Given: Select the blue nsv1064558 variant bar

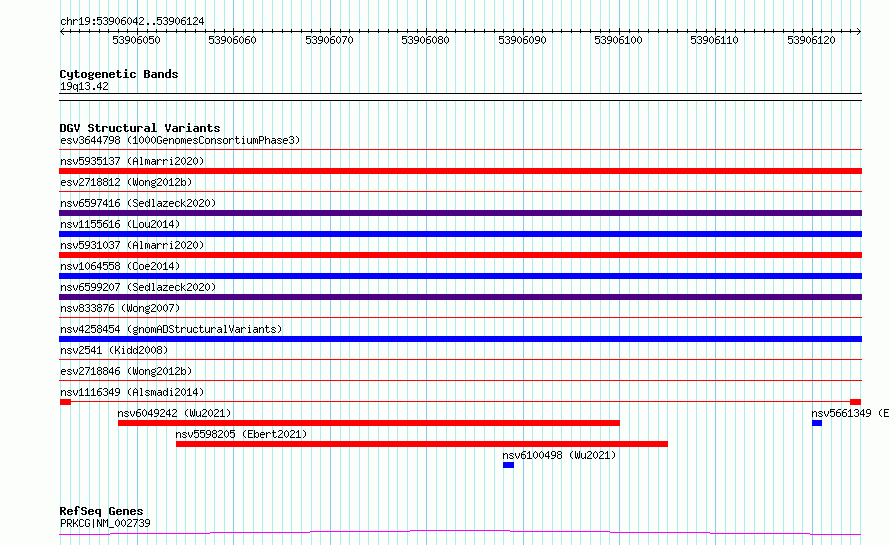Looking at the screenshot, I should click(460, 276).
